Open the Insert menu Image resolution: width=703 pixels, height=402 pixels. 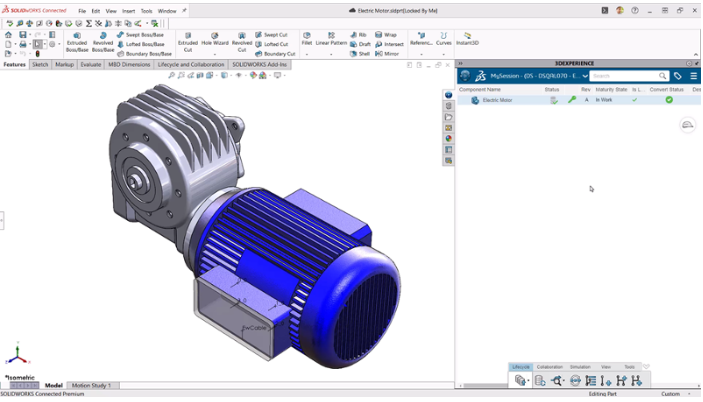(128, 11)
